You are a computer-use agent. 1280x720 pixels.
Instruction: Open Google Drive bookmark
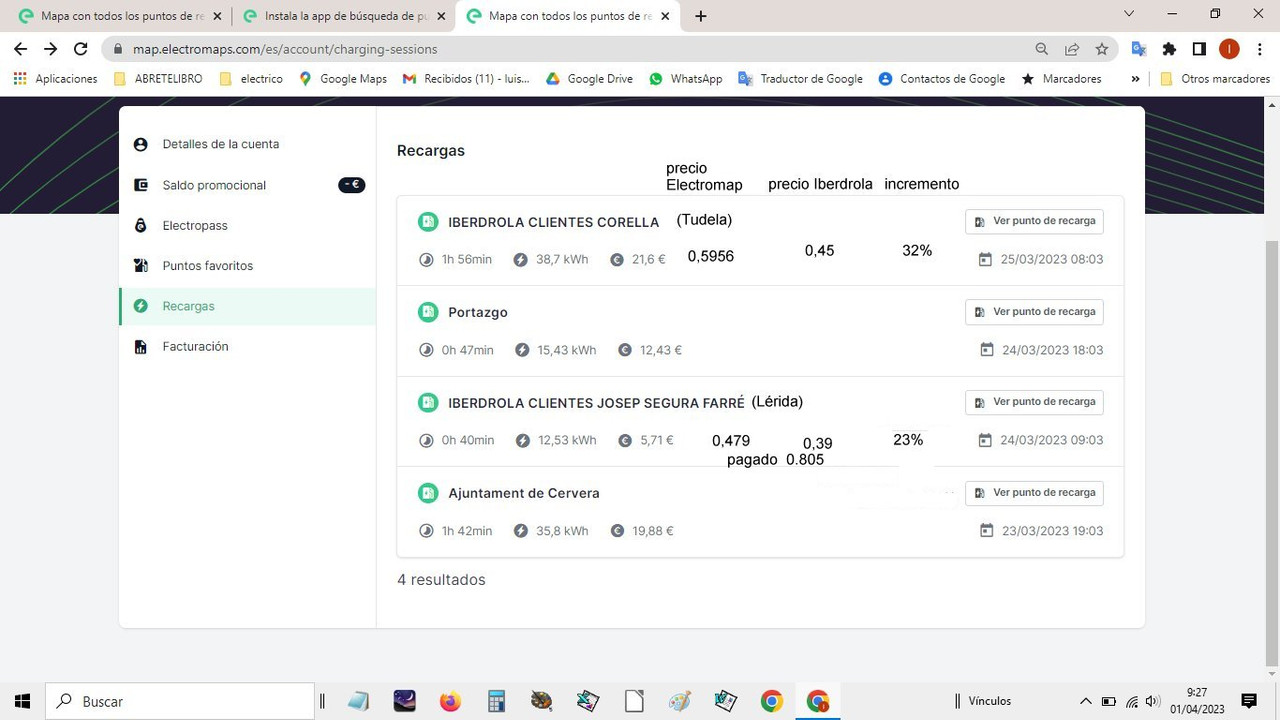coord(589,79)
